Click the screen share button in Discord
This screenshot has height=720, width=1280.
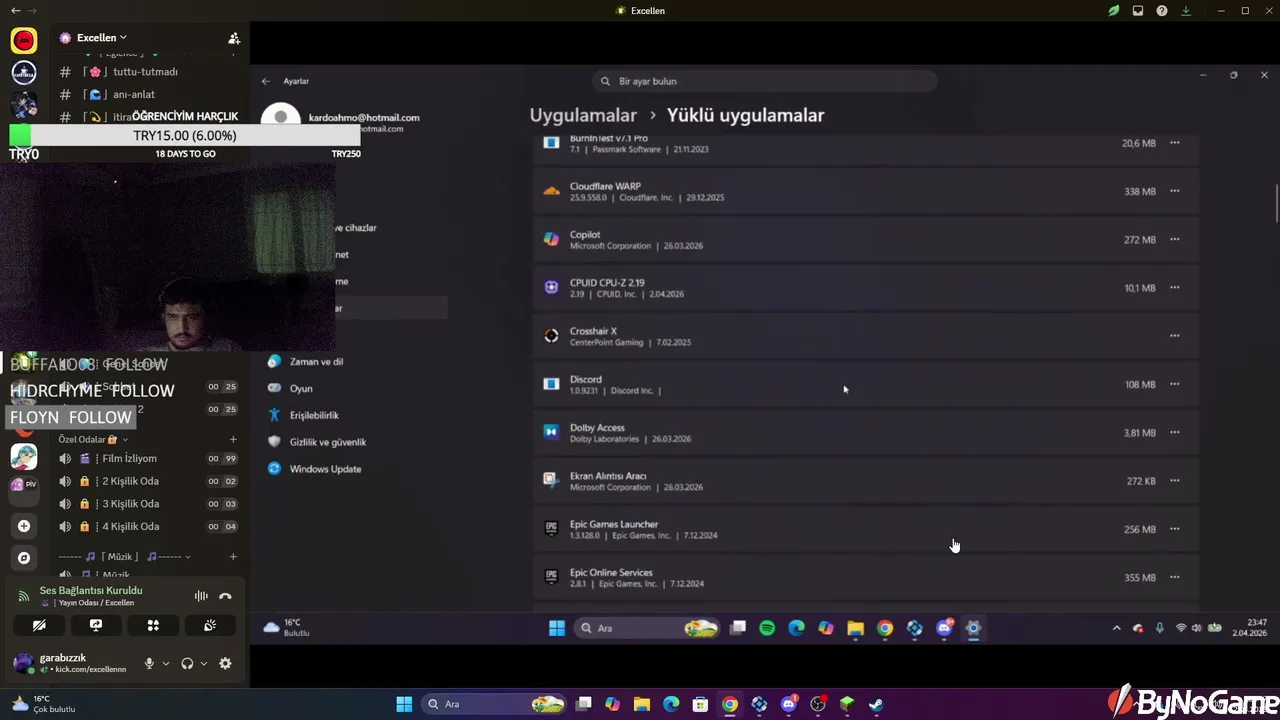[96, 625]
